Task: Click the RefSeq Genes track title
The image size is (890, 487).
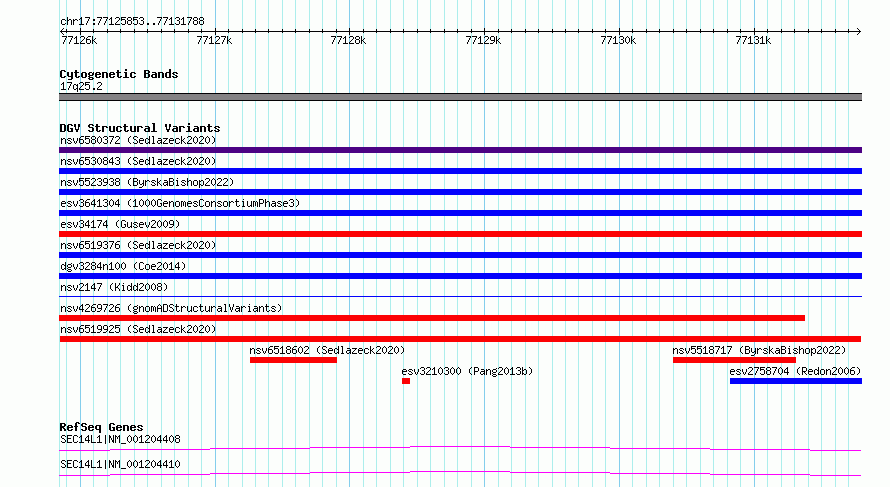Action: pyautogui.click(x=101, y=427)
